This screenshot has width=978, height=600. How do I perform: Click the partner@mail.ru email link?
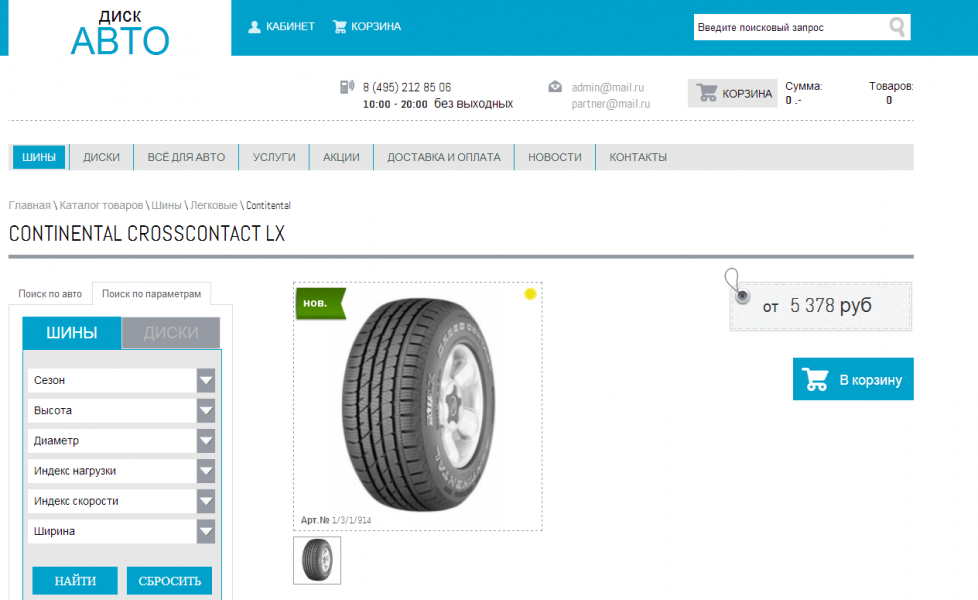pos(611,104)
